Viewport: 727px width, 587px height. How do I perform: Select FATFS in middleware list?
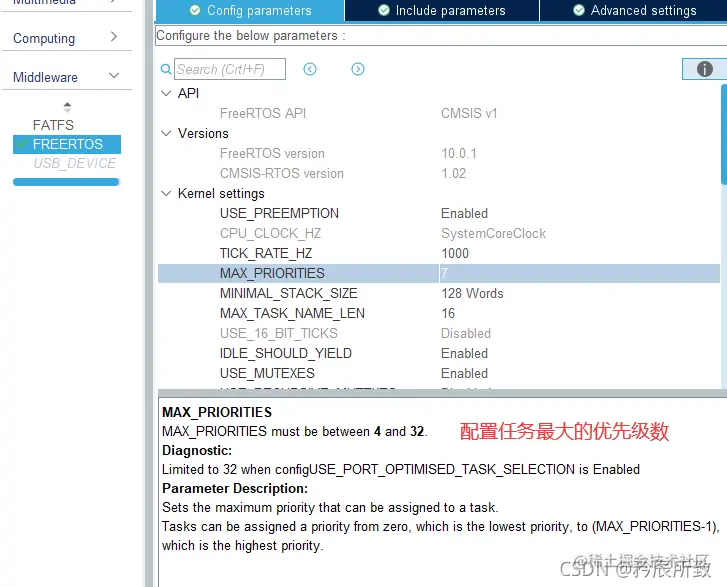pos(53,125)
